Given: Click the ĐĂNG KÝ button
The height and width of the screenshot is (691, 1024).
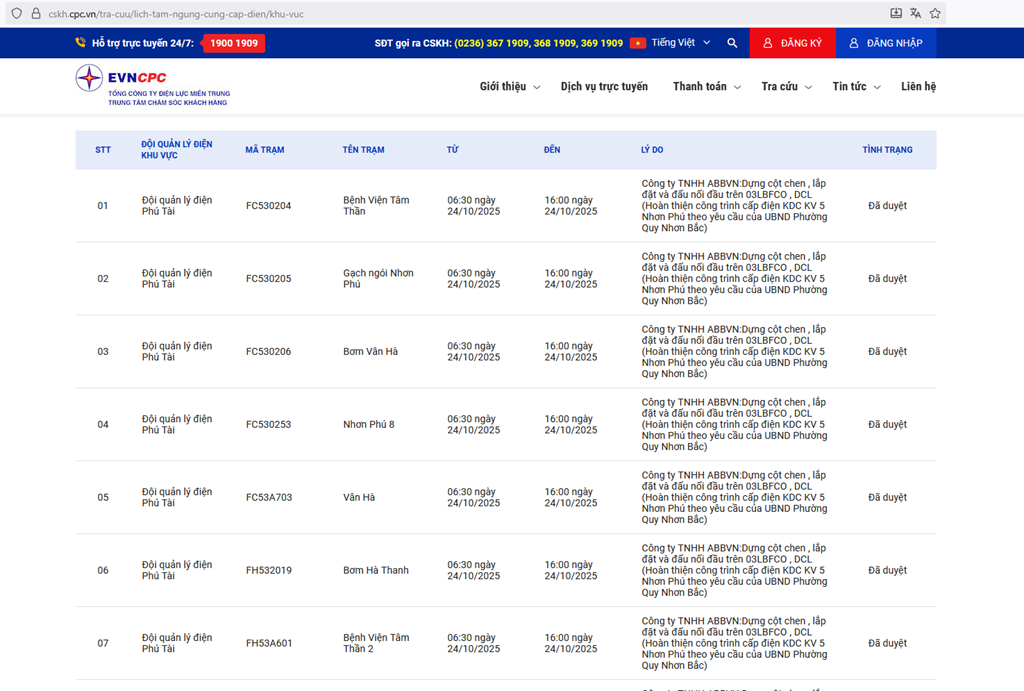Looking at the screenshot, I should click(x=792, y=43).
